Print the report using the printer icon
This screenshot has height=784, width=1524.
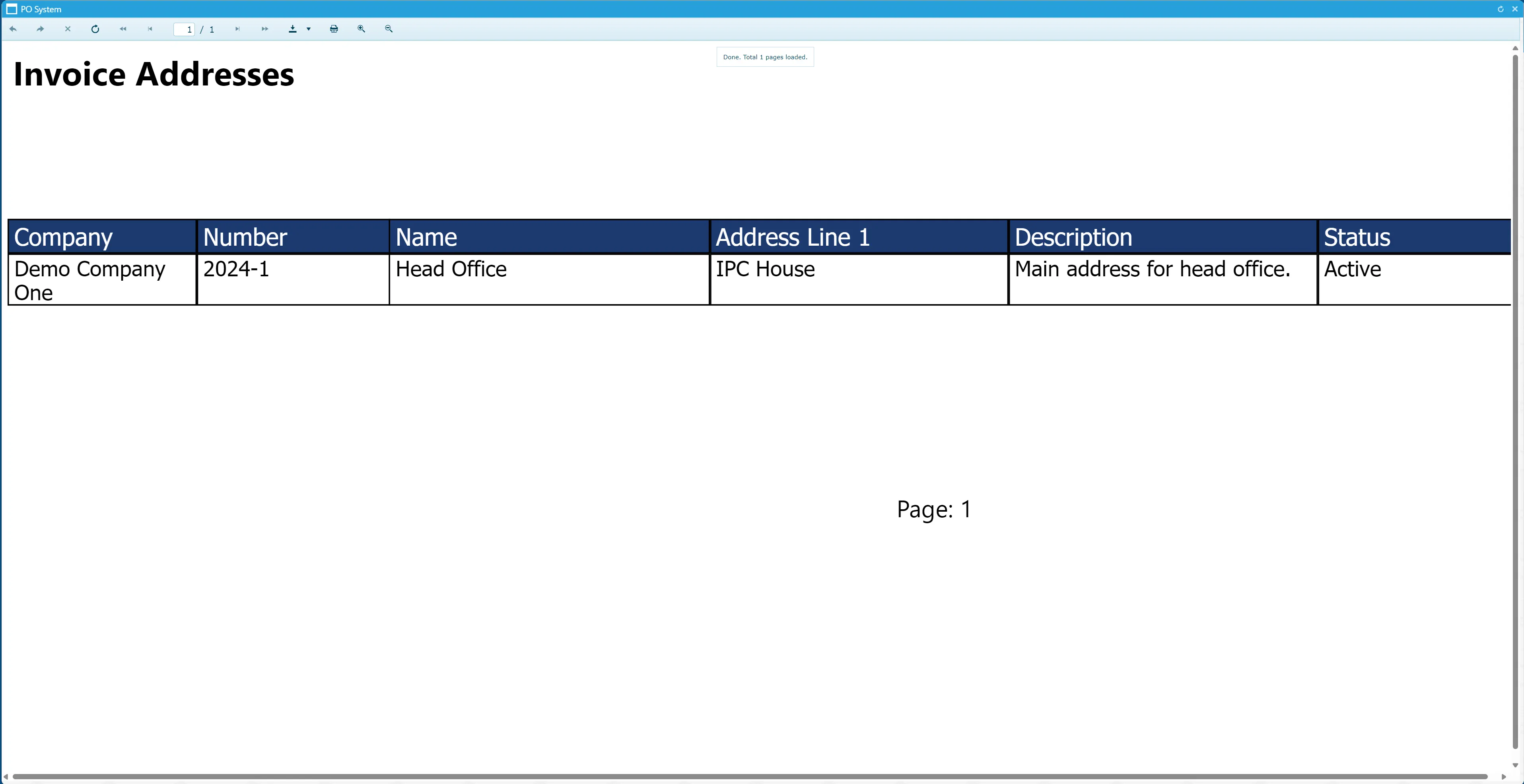pyautogui.click(x=334, y=28)
